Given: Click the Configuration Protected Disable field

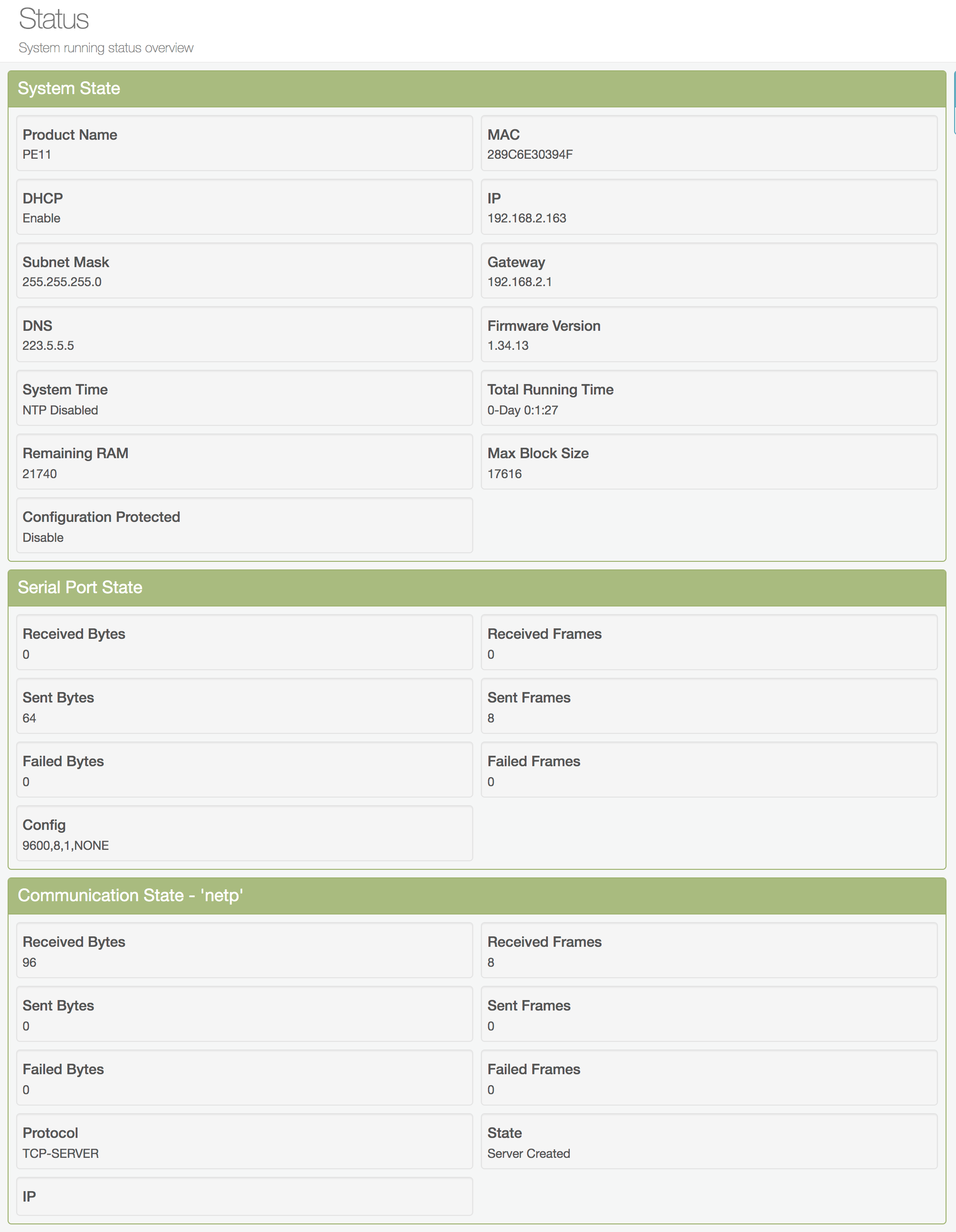Looking at the screenshot, I should click(244, 526).
